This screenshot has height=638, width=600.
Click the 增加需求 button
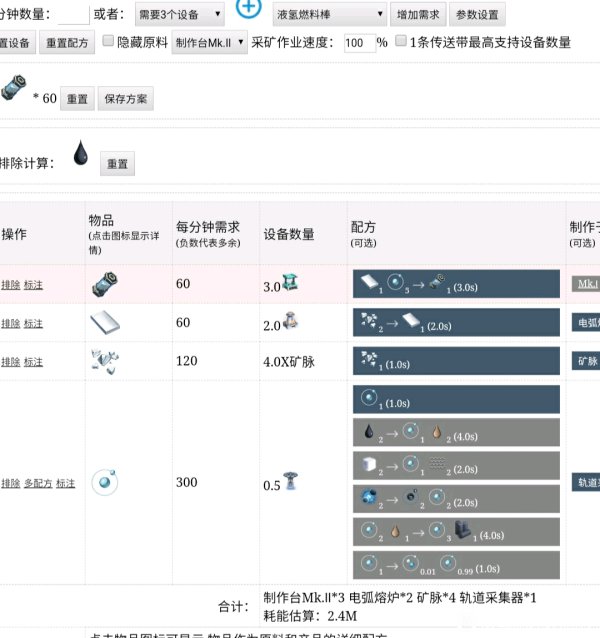pyautogui.click(x=417, y=15)
